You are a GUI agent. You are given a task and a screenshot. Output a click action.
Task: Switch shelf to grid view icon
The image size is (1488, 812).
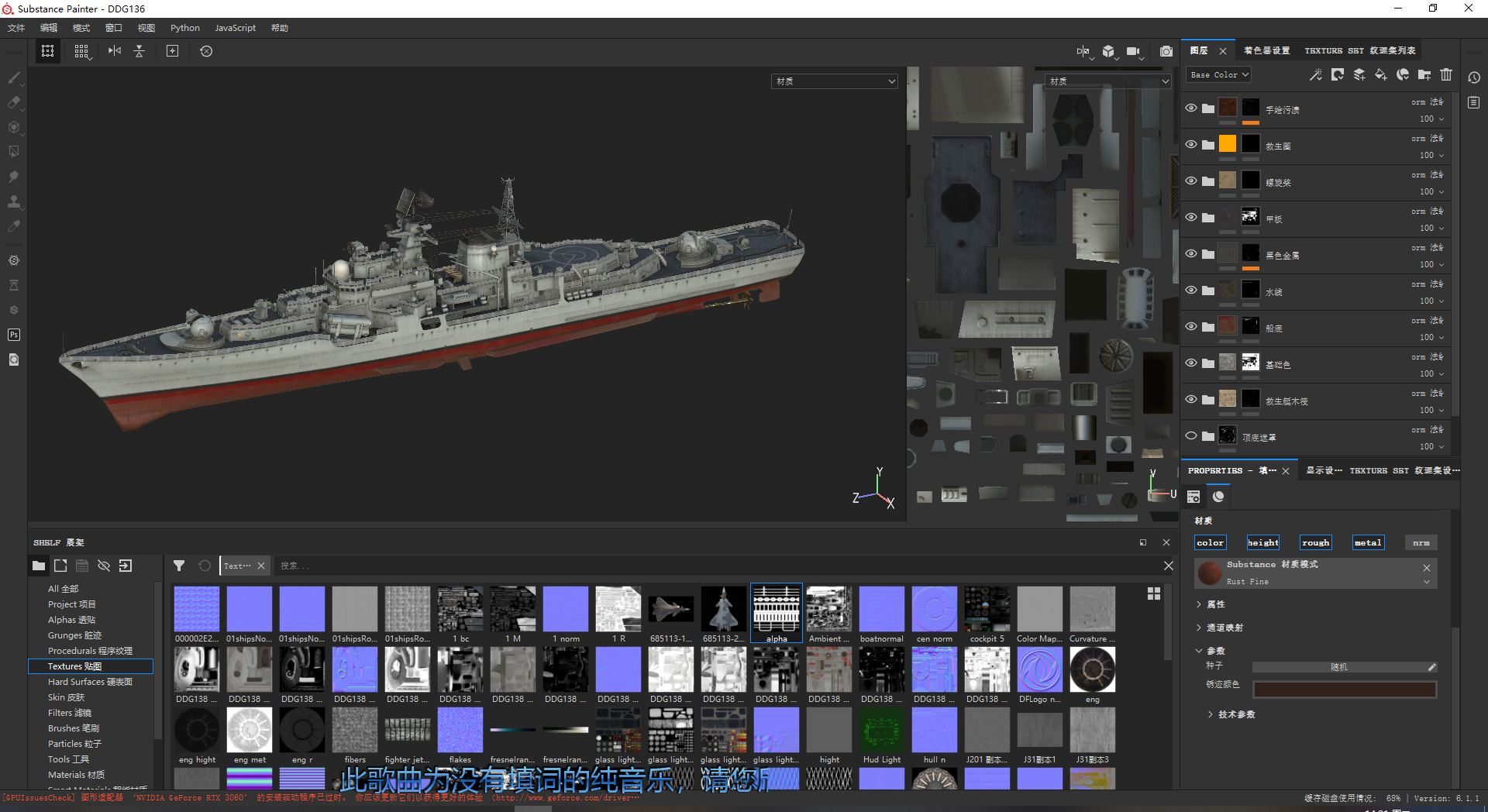[x=1154, y=594]
